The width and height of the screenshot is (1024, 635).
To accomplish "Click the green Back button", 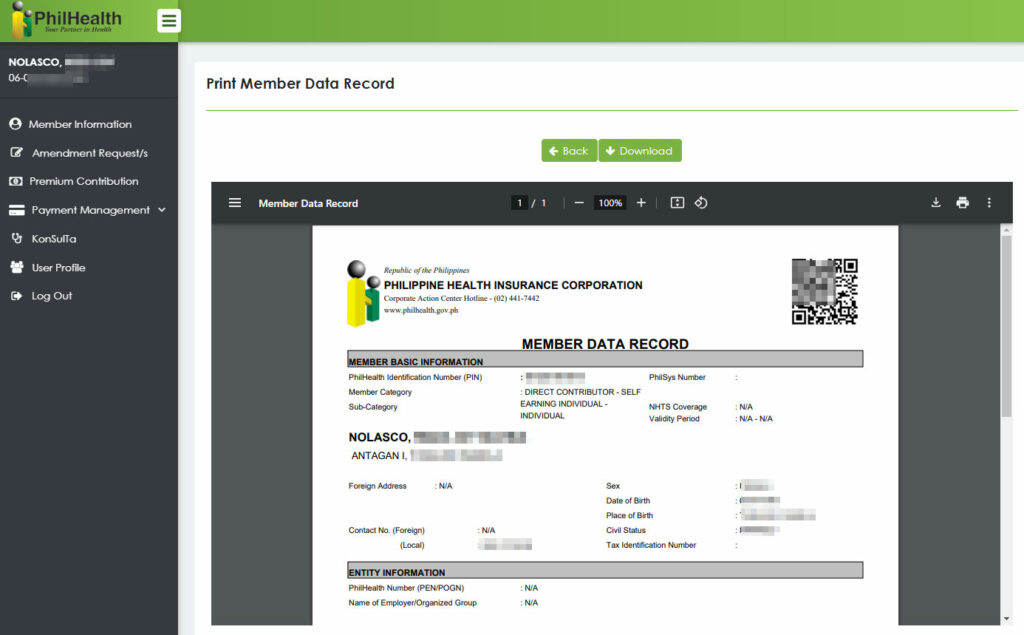I will click(568, 151).
